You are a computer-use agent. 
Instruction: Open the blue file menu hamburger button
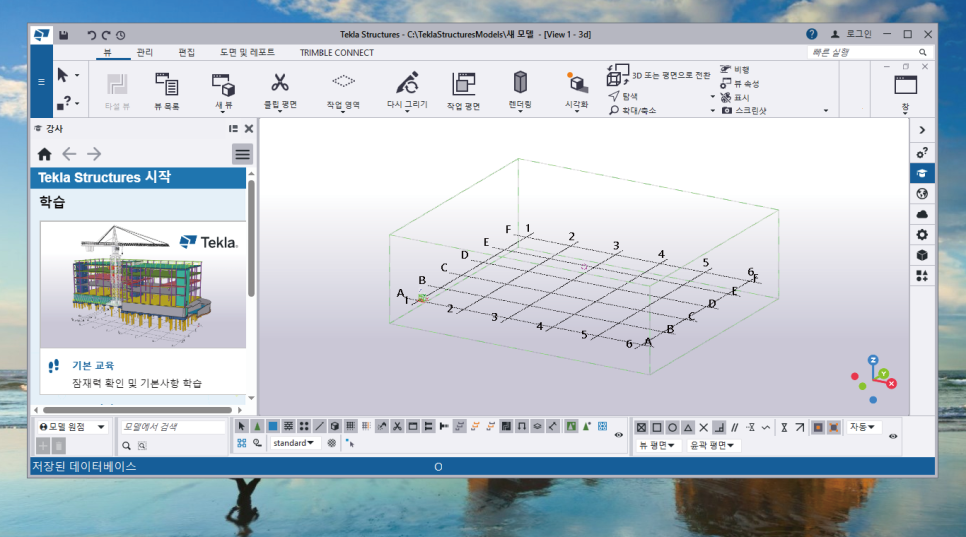[41, 81]
